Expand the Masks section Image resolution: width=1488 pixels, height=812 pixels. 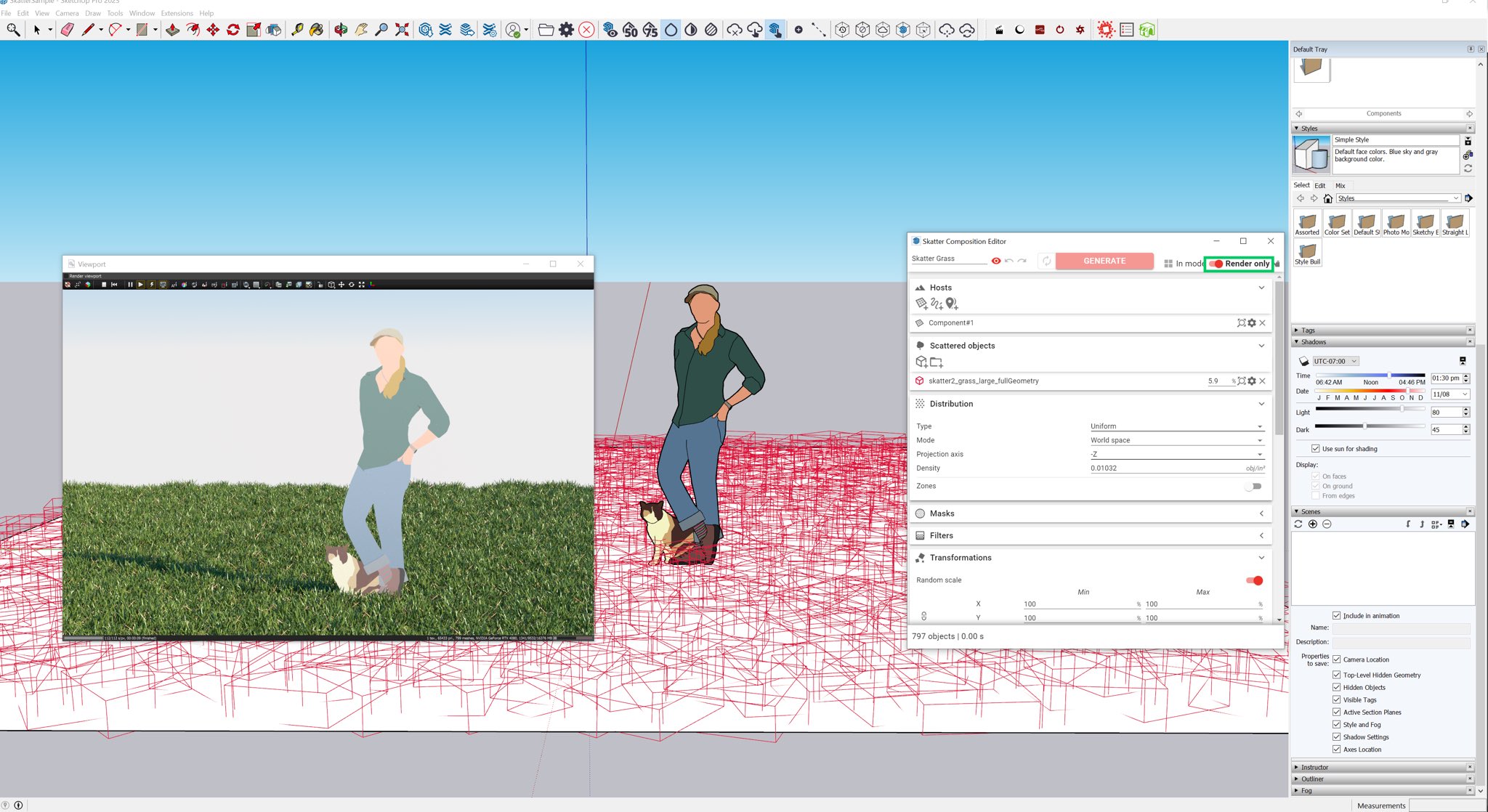(1261, 513)
